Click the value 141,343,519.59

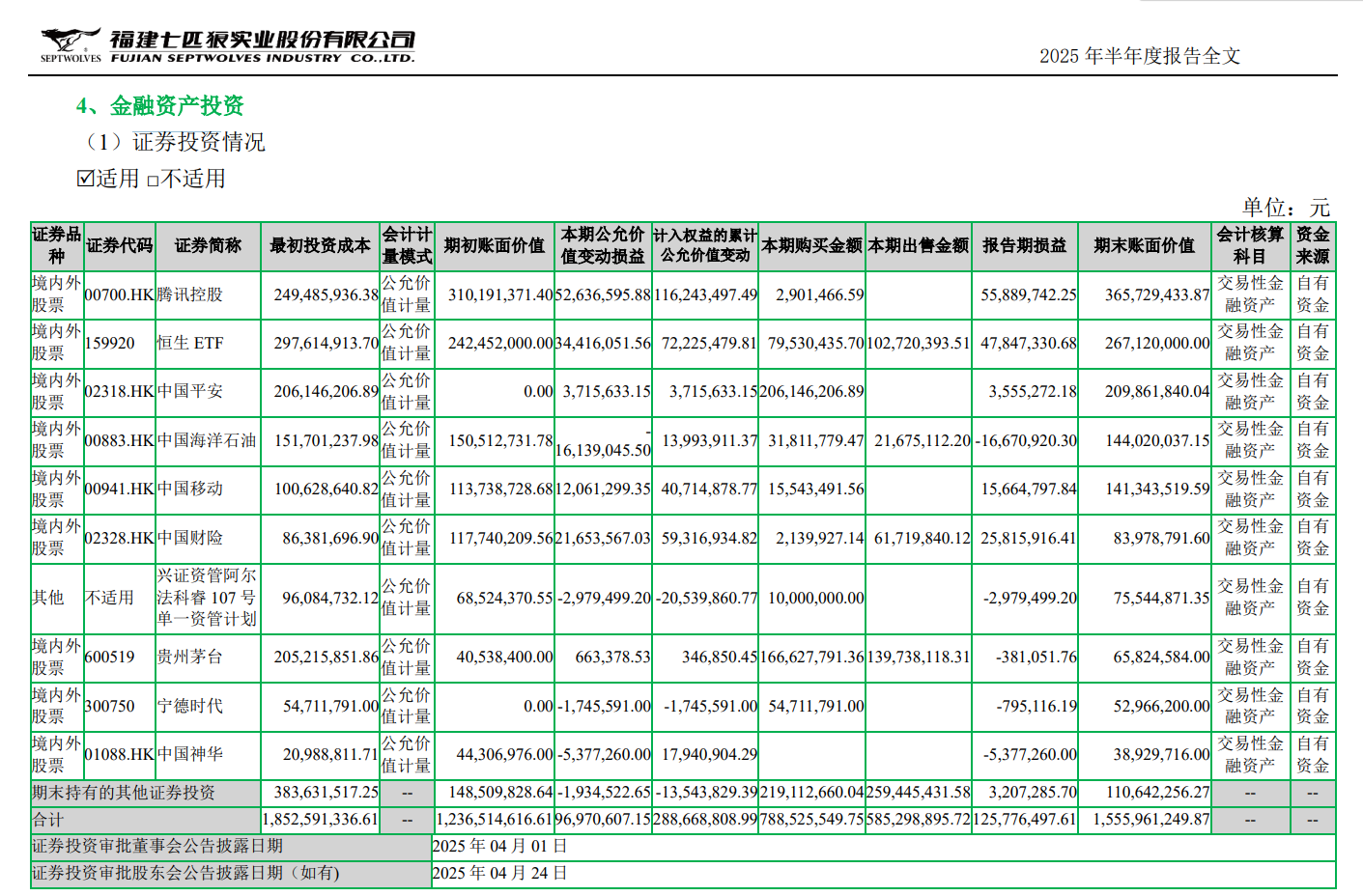(x=1157, y=489)
